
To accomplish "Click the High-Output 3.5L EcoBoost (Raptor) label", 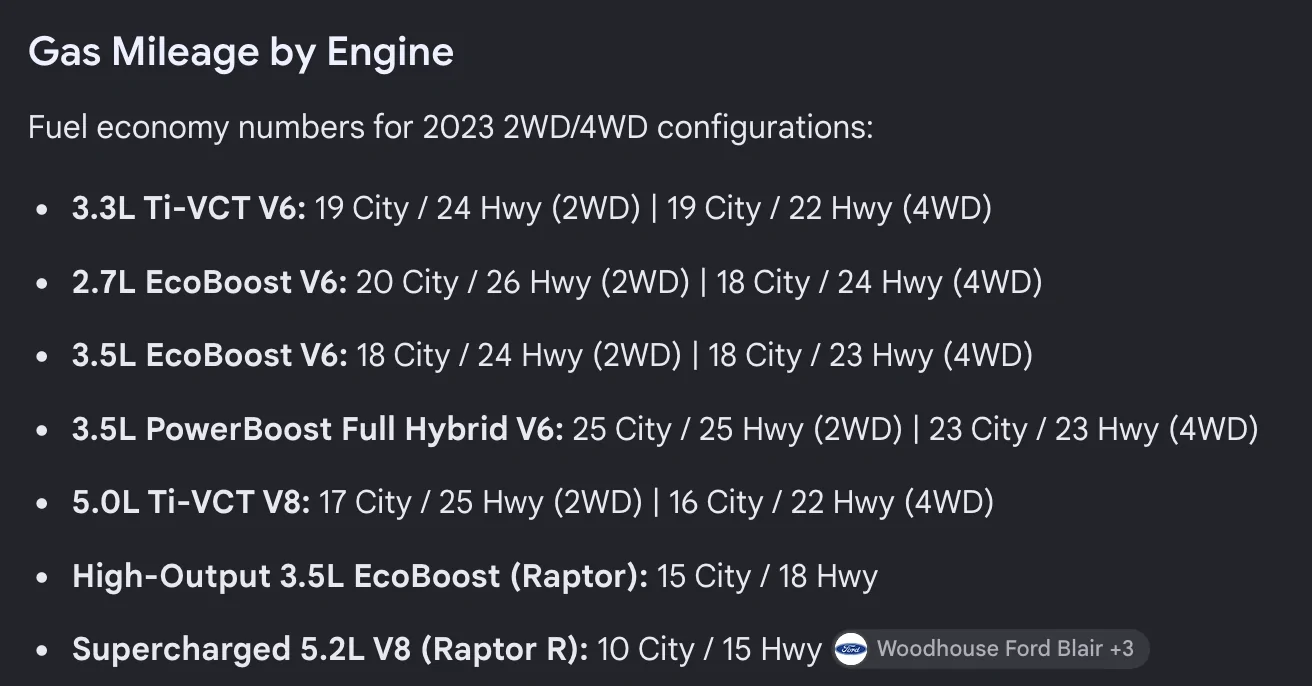I will (360, 576).
